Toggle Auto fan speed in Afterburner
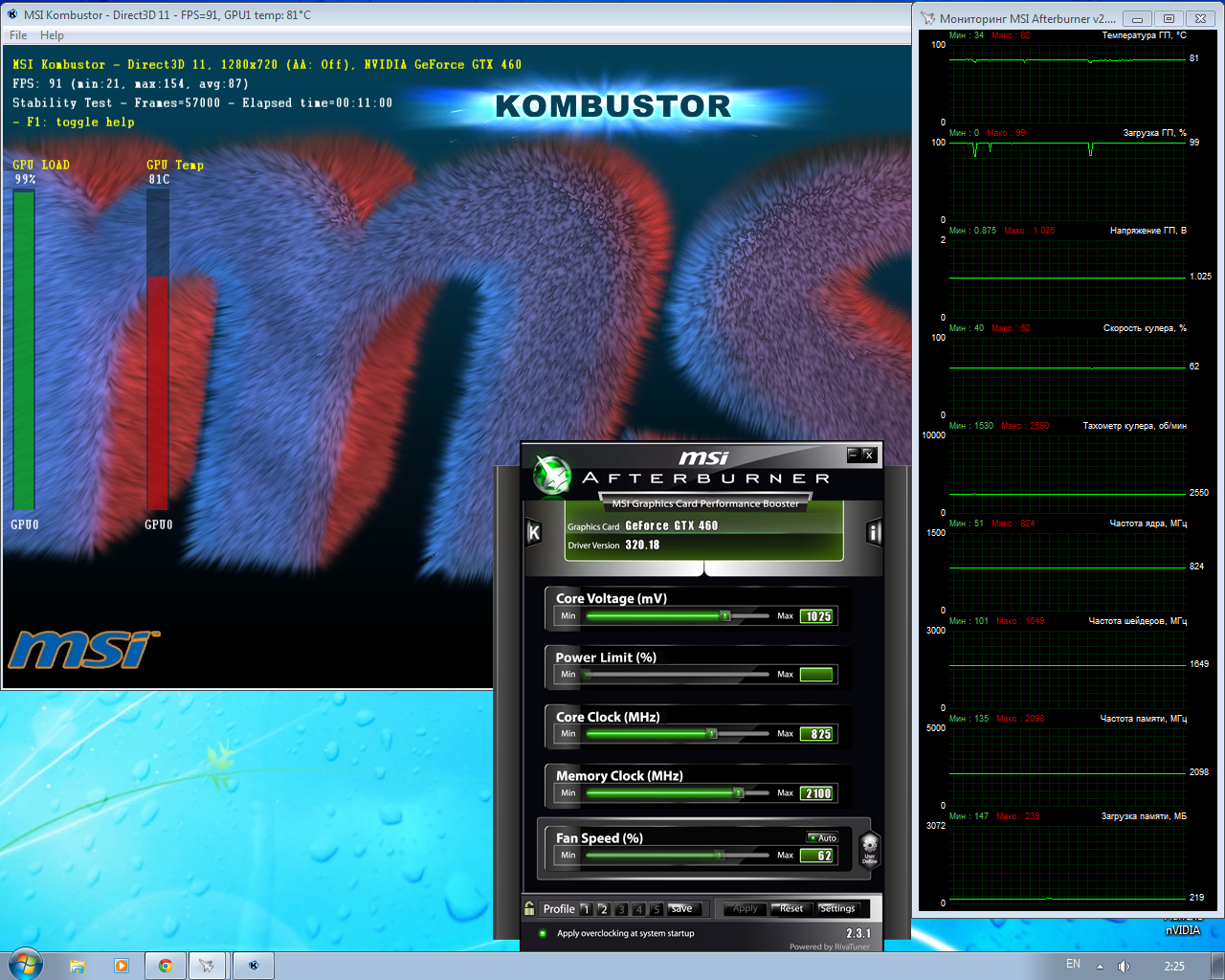Viewport: 1225px width, 980px height. pyautogui.click(x=822, y=837)
